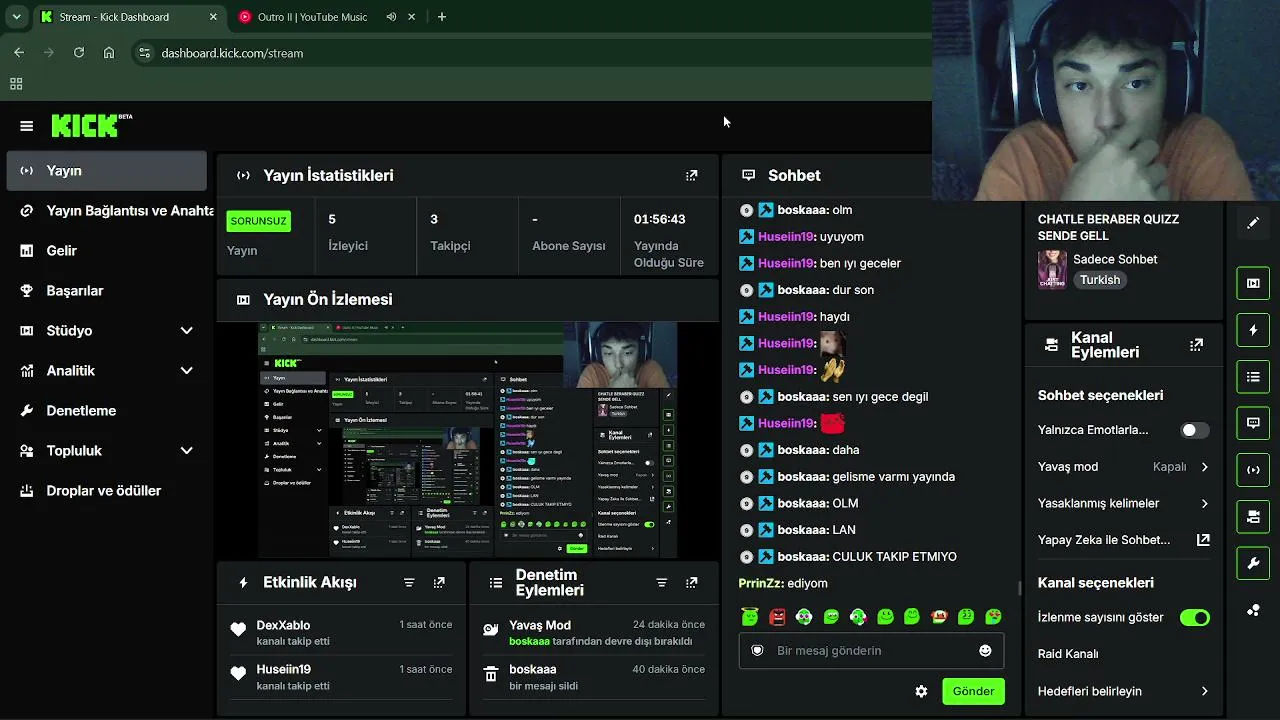Image resolution: width=1280 pixels, height=720 pixels.
Task: Click Raid Kanalı option
Action: (x=1068, y=654)
